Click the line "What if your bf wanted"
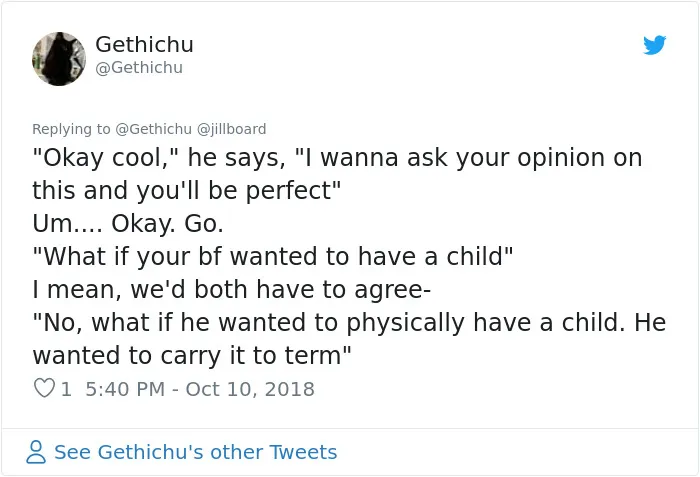This screenshot has height=477, width=700. click(x=272, y=256)
